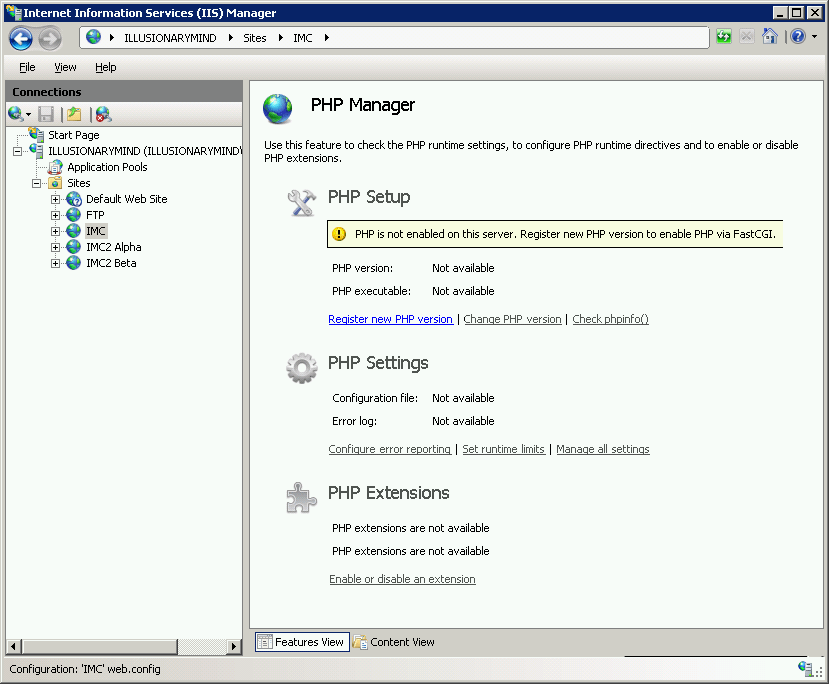Image resolution: width=829 pixels, height=684 pixels.
Task: Click the PHP Manager globe icon
Action: 278,109
